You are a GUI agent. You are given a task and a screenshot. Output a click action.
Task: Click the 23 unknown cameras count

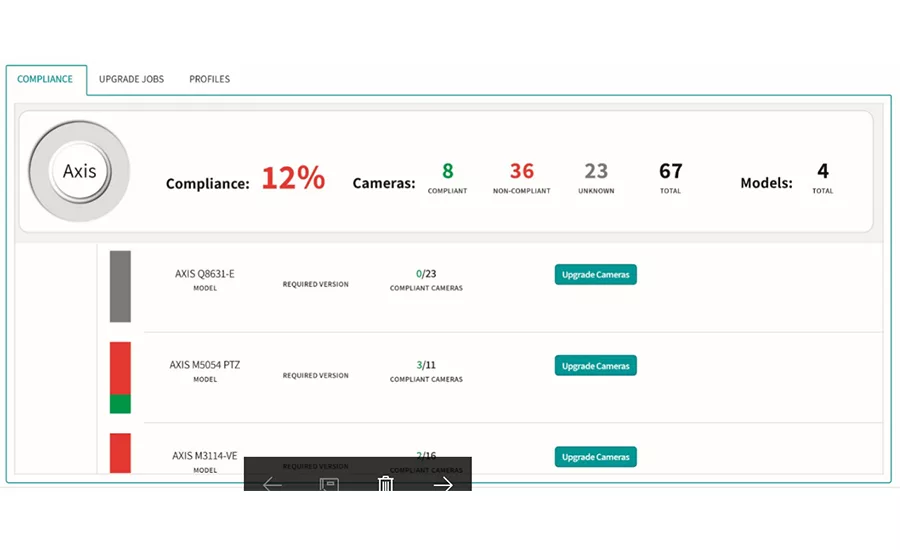coord(596,171)
